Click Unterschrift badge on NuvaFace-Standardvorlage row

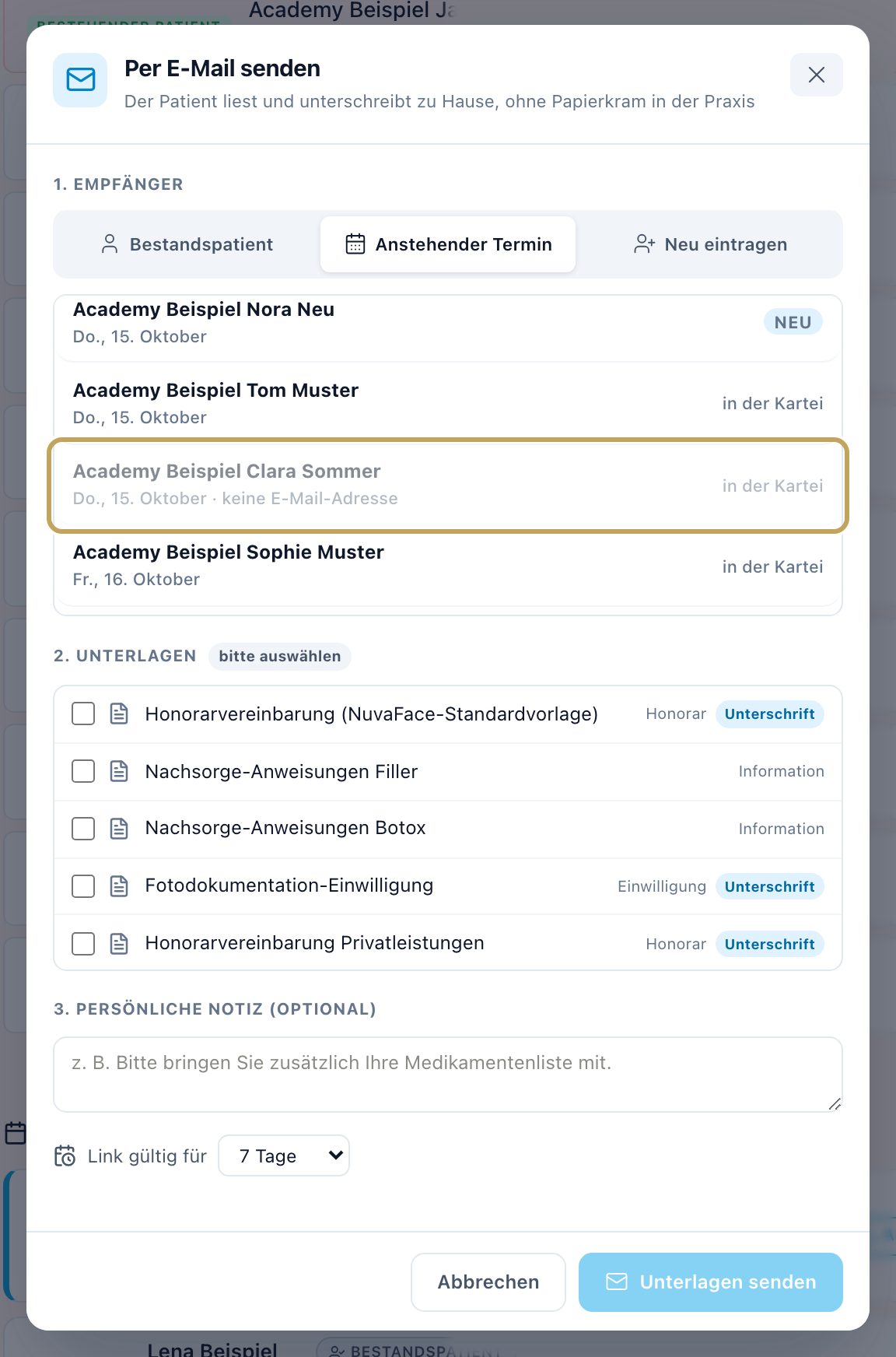pos(769,714)
